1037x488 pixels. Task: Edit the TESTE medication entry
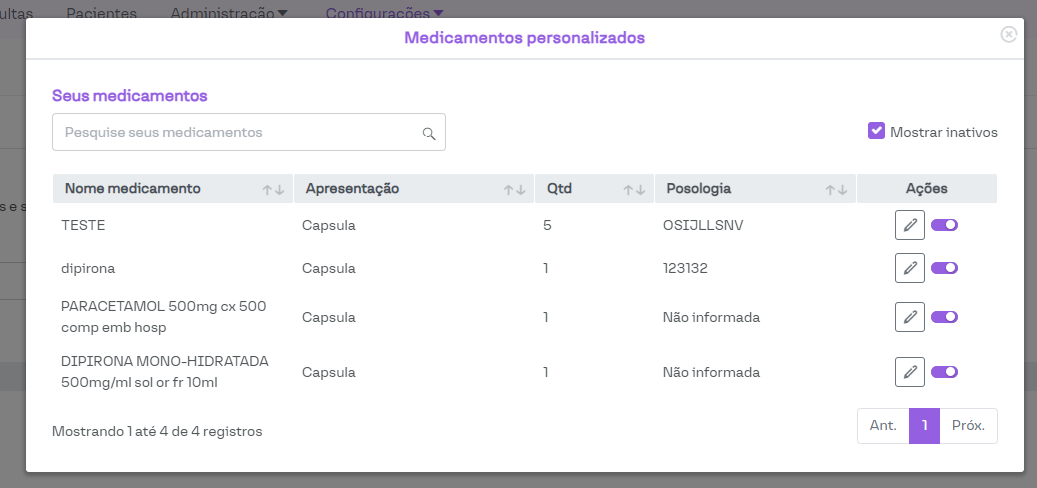click(x=909, y=226)
